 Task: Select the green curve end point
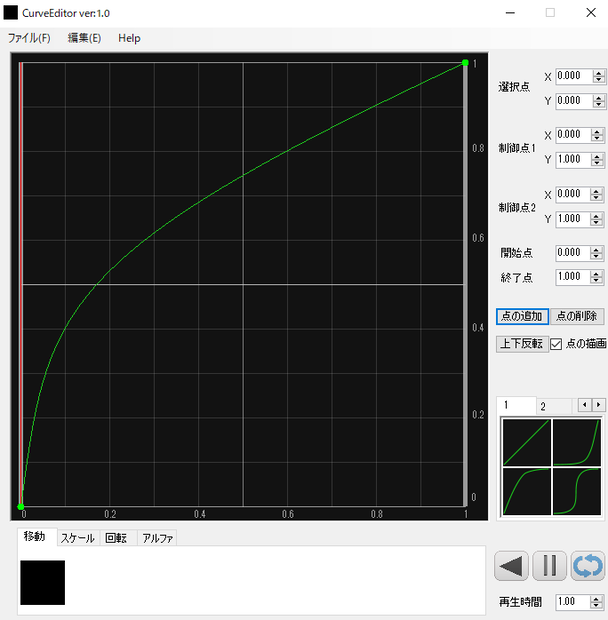pyautogui.click(x=465, y=62)
